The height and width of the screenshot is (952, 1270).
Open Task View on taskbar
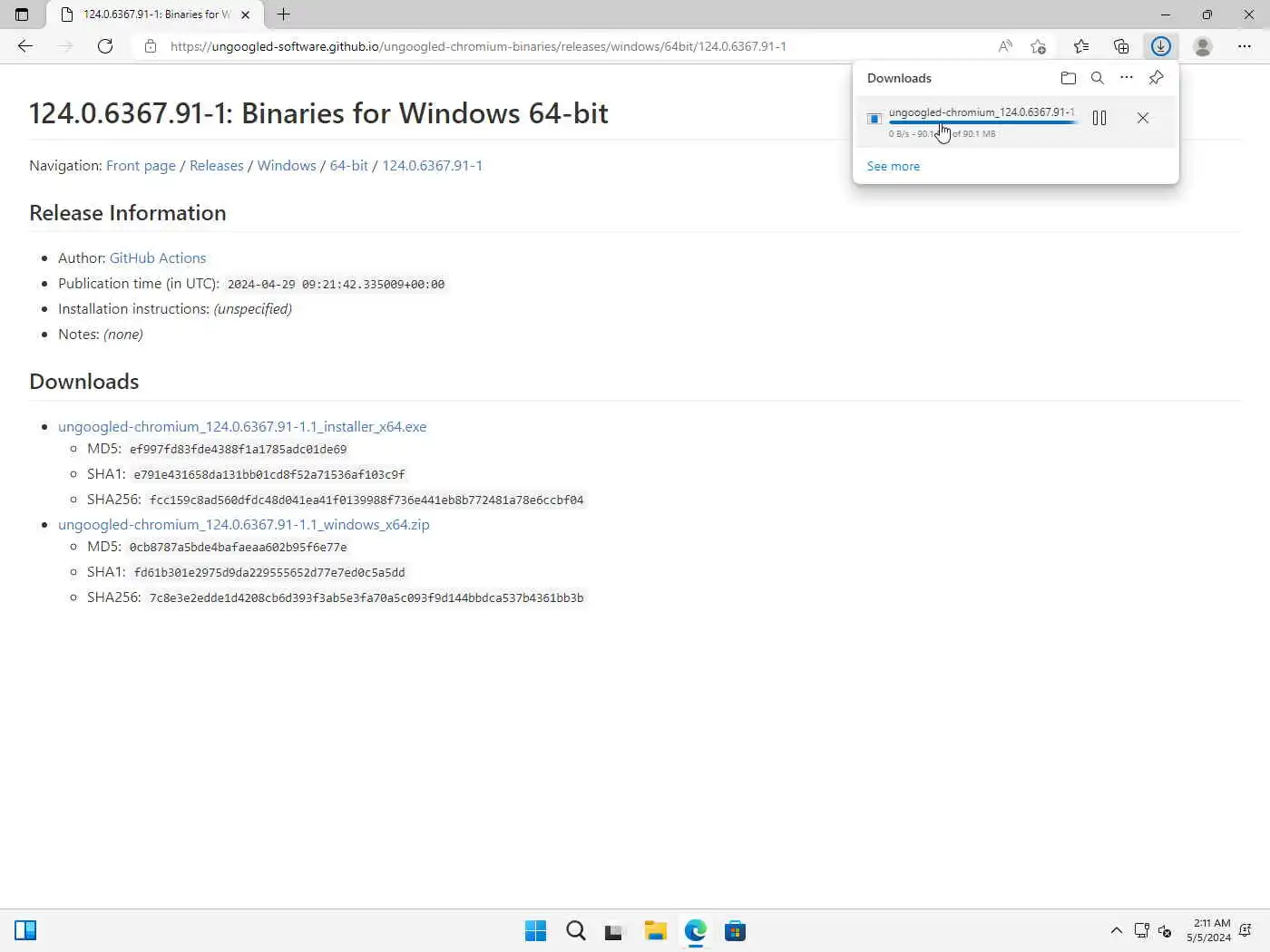(x=616, y=931)
